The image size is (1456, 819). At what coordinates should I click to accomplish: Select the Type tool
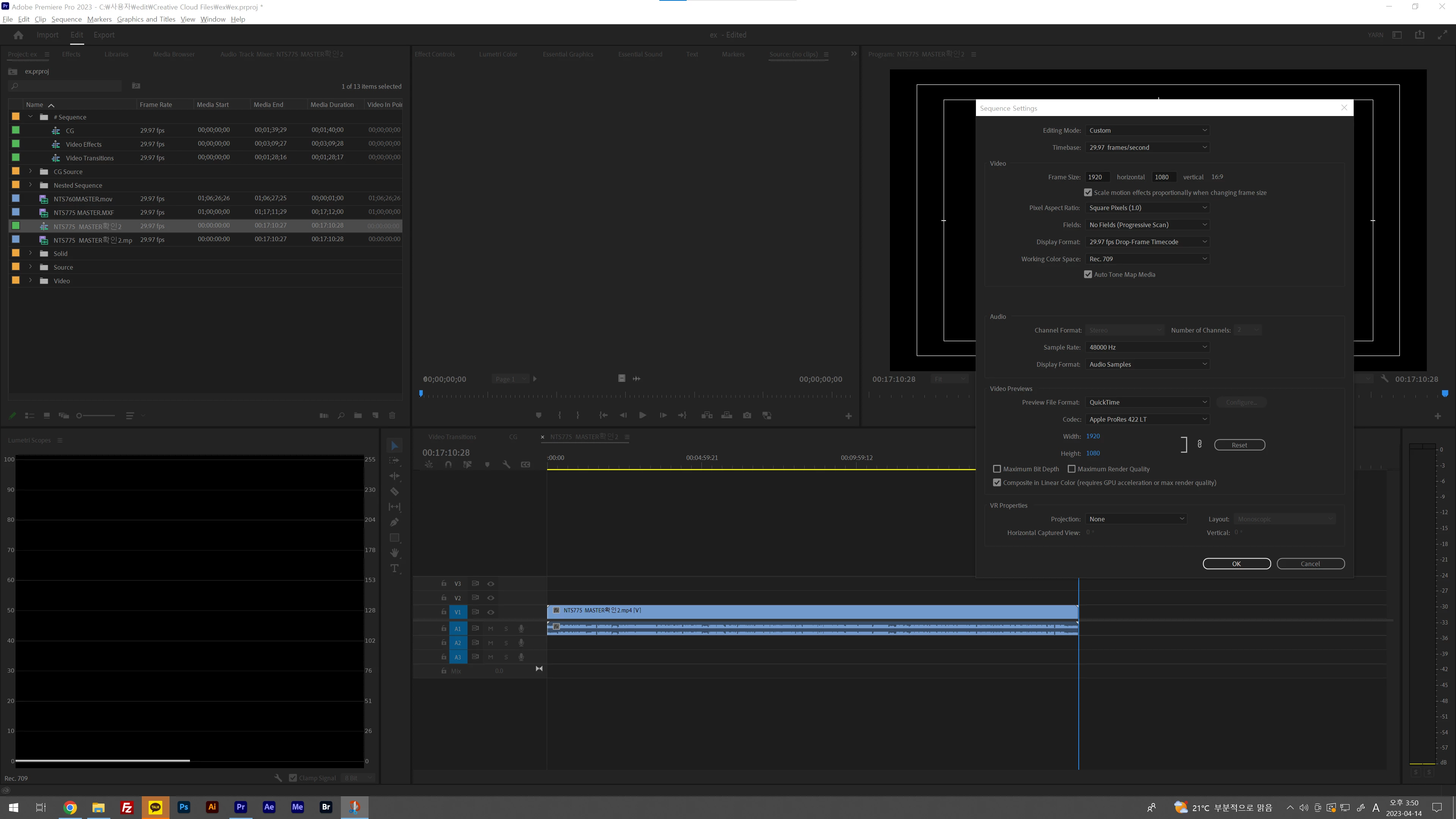click(394, 568)
